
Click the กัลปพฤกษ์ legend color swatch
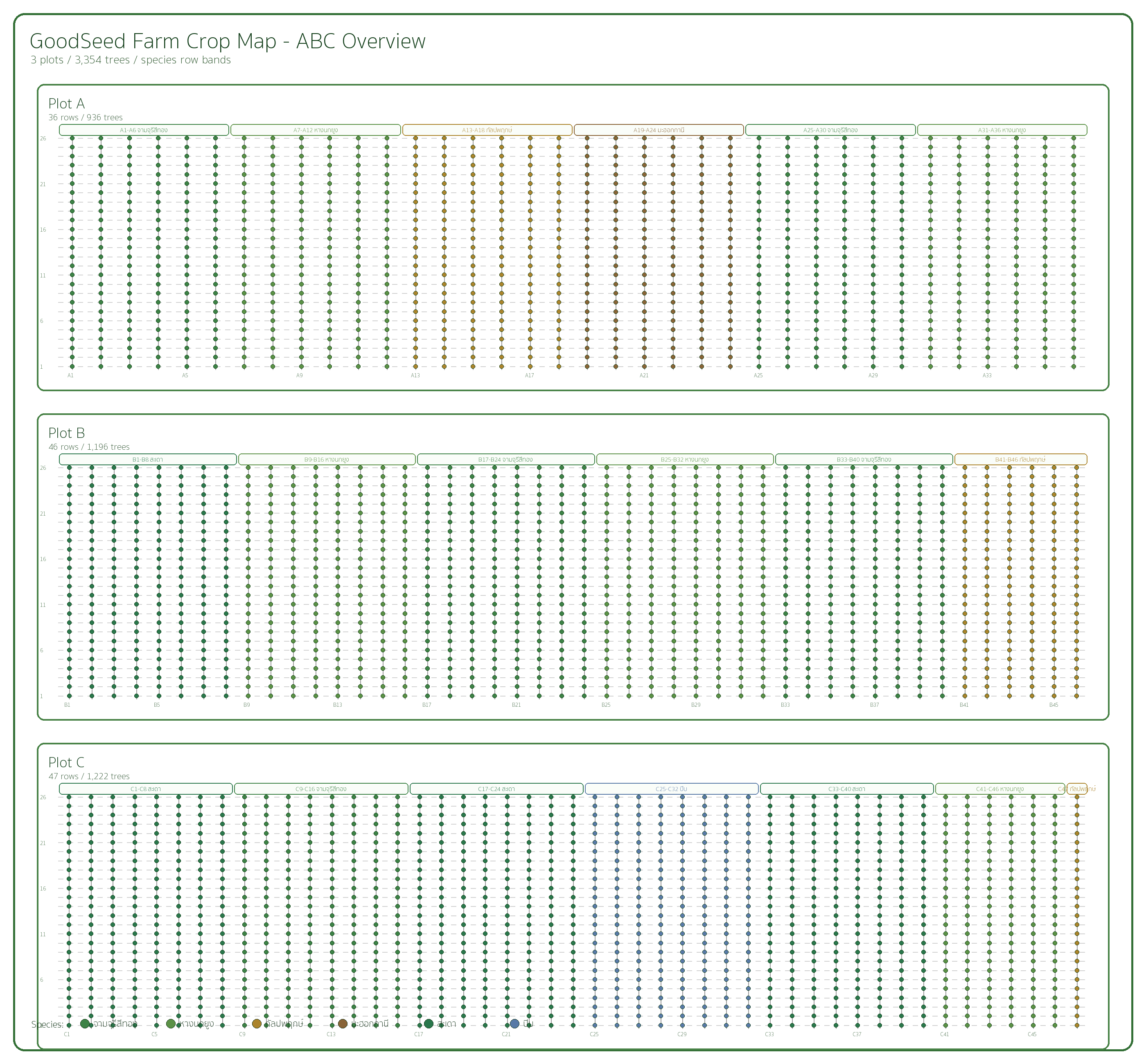click(257, 1023)
